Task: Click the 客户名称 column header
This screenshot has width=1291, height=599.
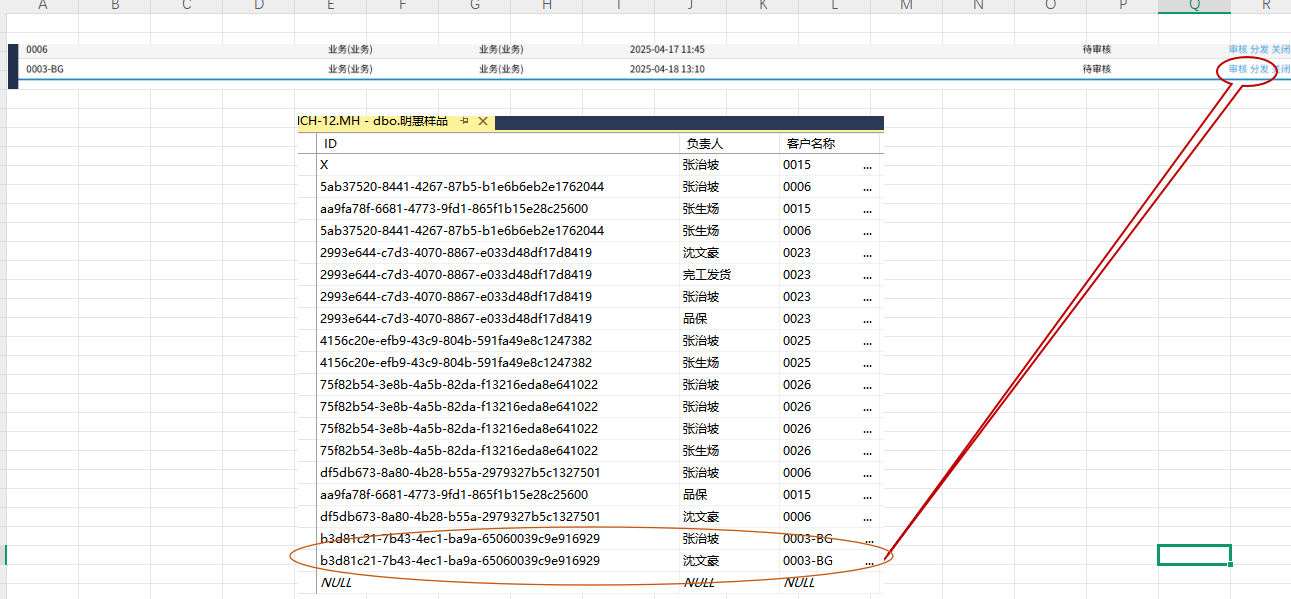Action: tap(810, 143)
